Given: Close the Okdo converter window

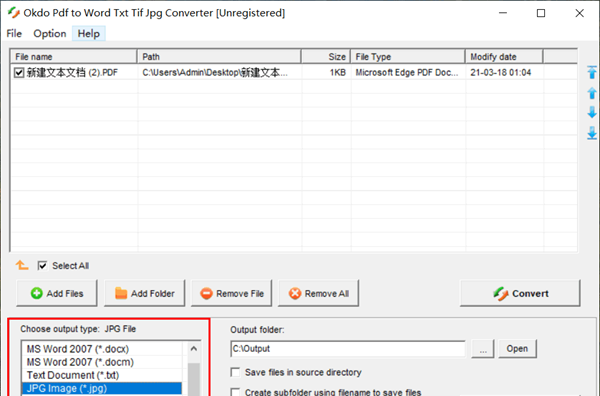Looking at the screenshot, I should (579, 13).
